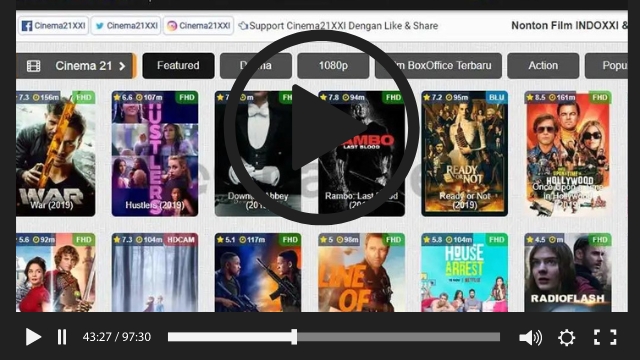Click the play icon in the control bar
The image size is (640, 360).
coord(33,337)
